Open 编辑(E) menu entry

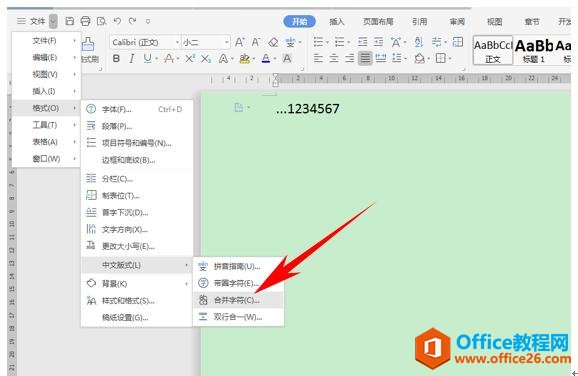46,58
